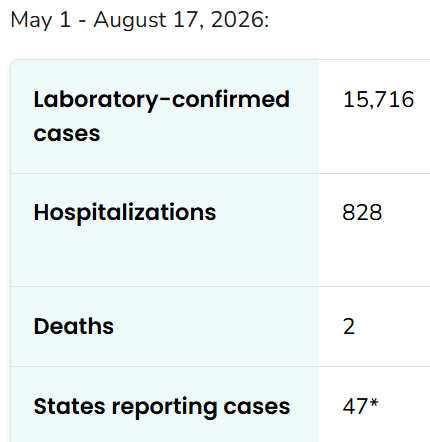Click 'cases' in States reporting cases label
Viewport: 430px width, 442px height.
pos(257,407)
